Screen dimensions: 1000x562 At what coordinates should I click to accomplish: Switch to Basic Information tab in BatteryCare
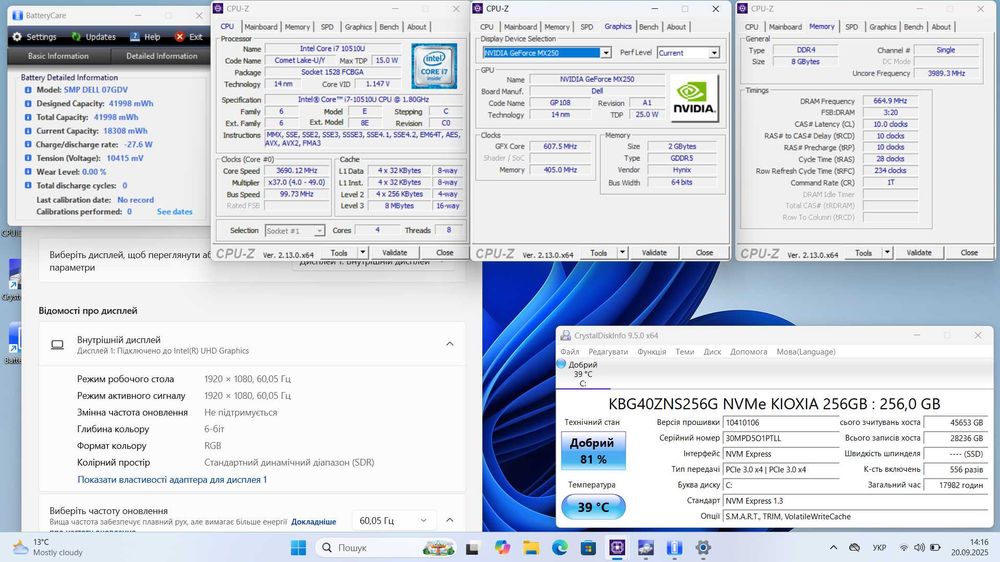coord(58,56)
